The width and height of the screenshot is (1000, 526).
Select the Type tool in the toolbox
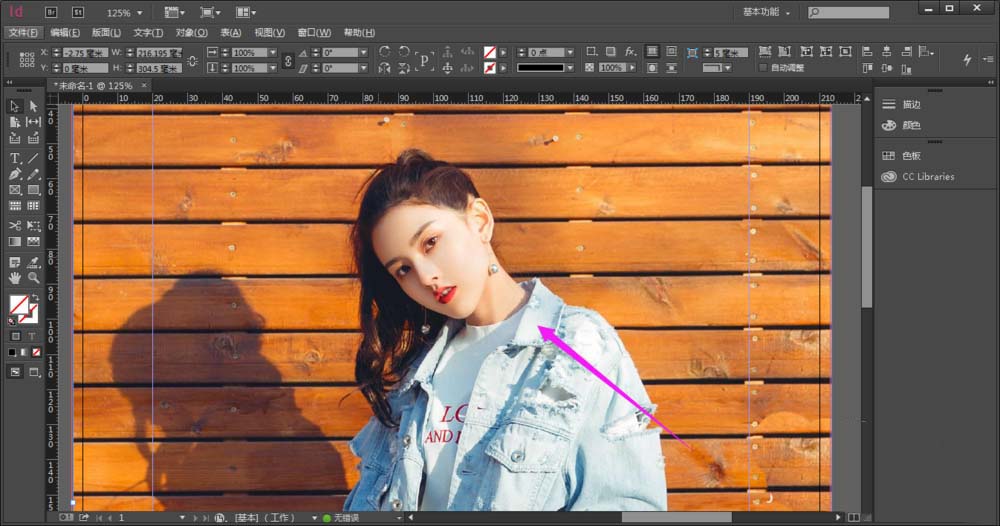click(x=15, y=158)
